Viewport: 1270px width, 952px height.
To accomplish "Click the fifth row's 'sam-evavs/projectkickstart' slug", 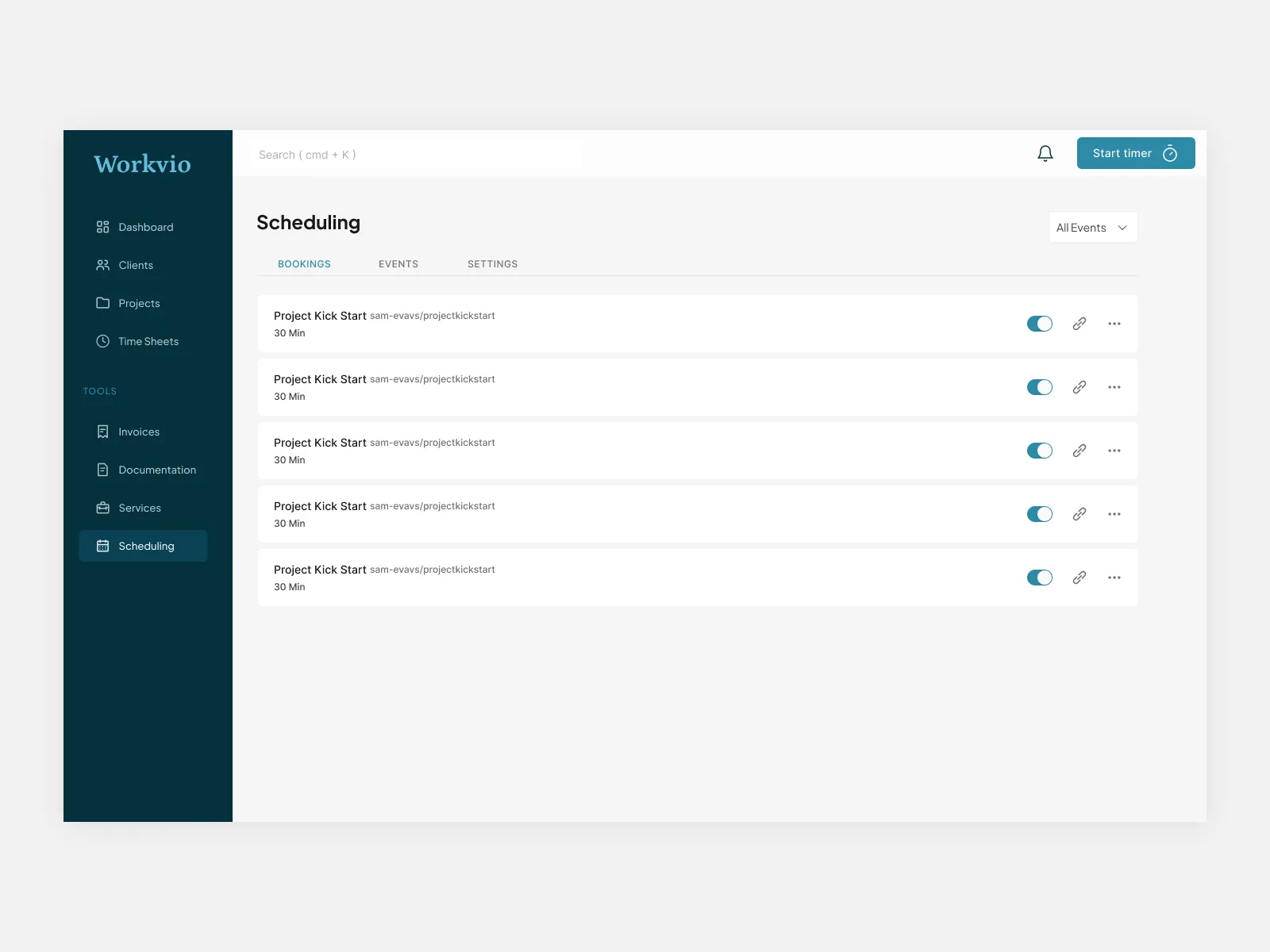I will point(433,570).
